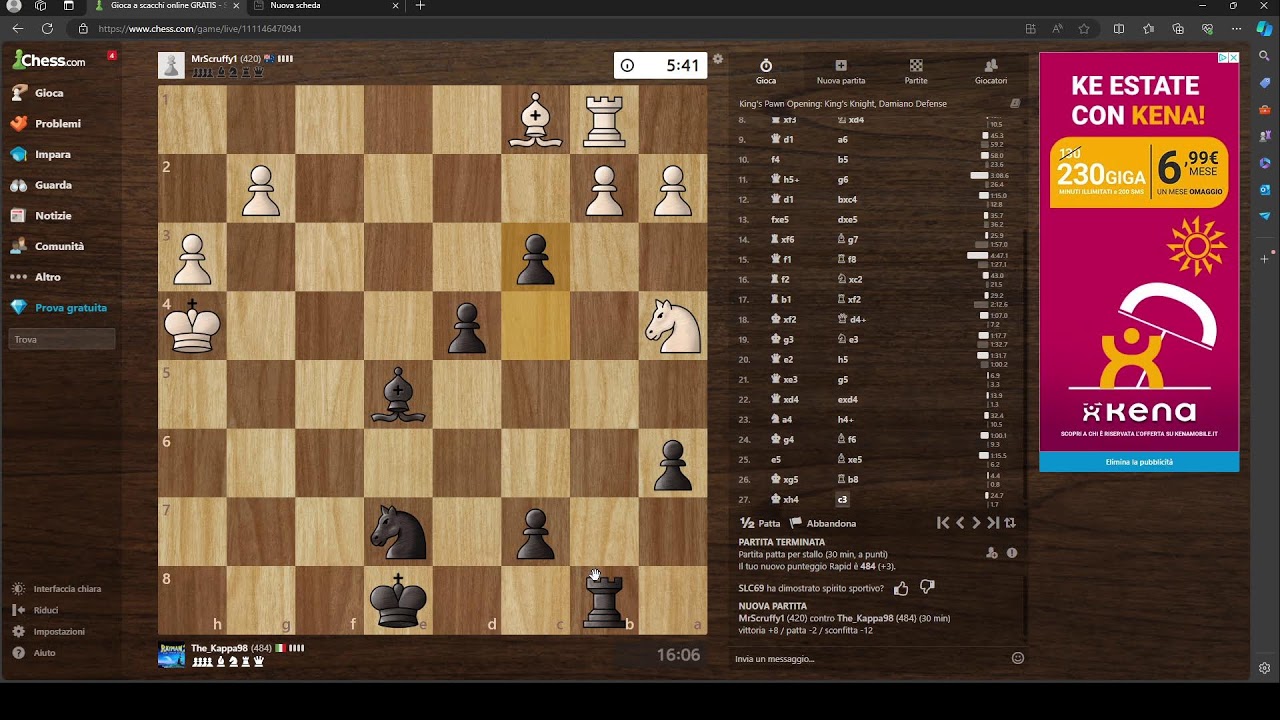Step forward one move in the game
1280x720 pixels.
977,523
